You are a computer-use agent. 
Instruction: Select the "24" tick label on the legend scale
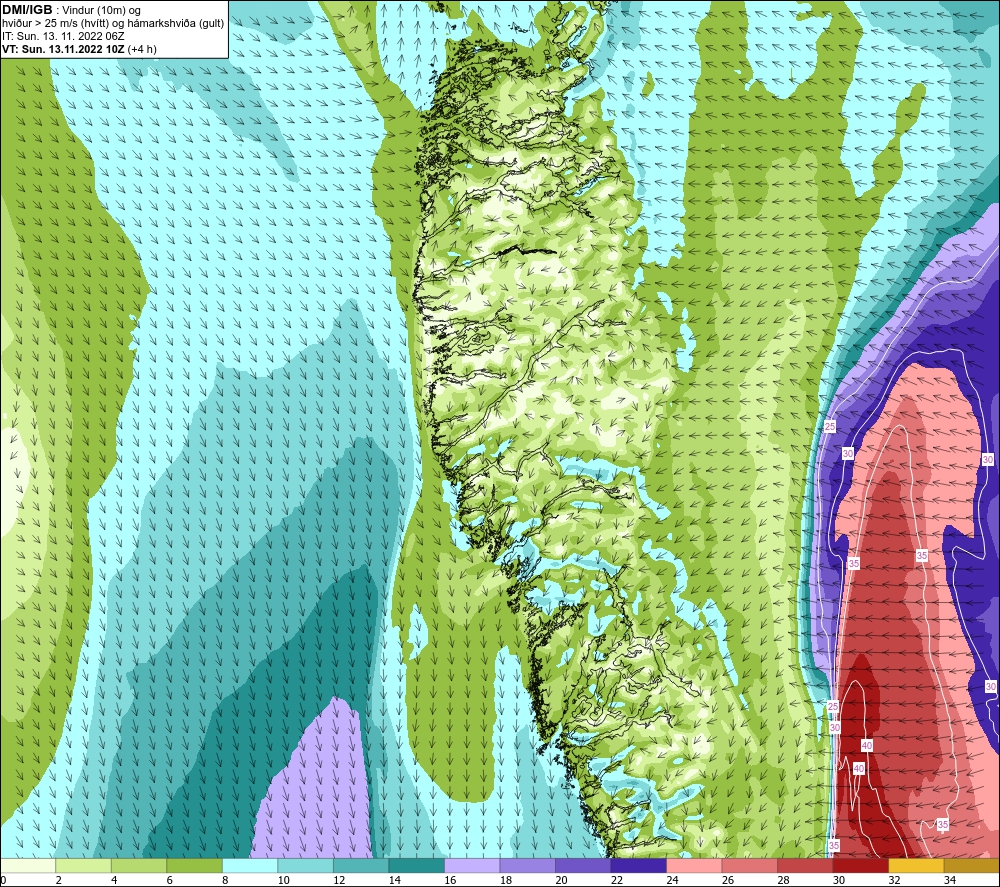(672, 880)
